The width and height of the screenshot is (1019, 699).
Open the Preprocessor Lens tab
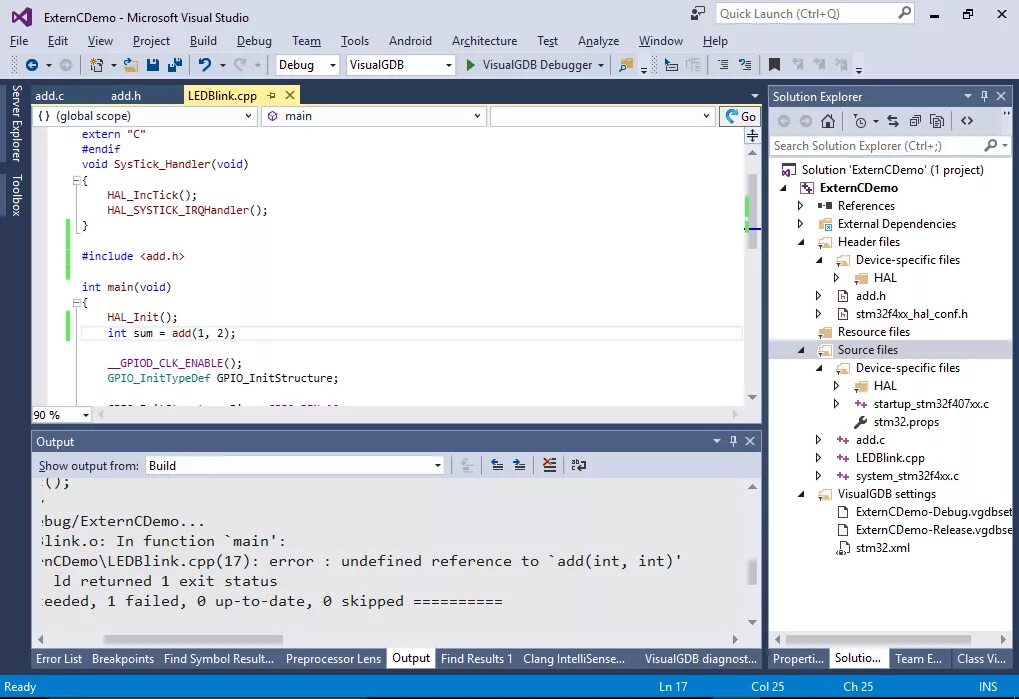(333, 659)
